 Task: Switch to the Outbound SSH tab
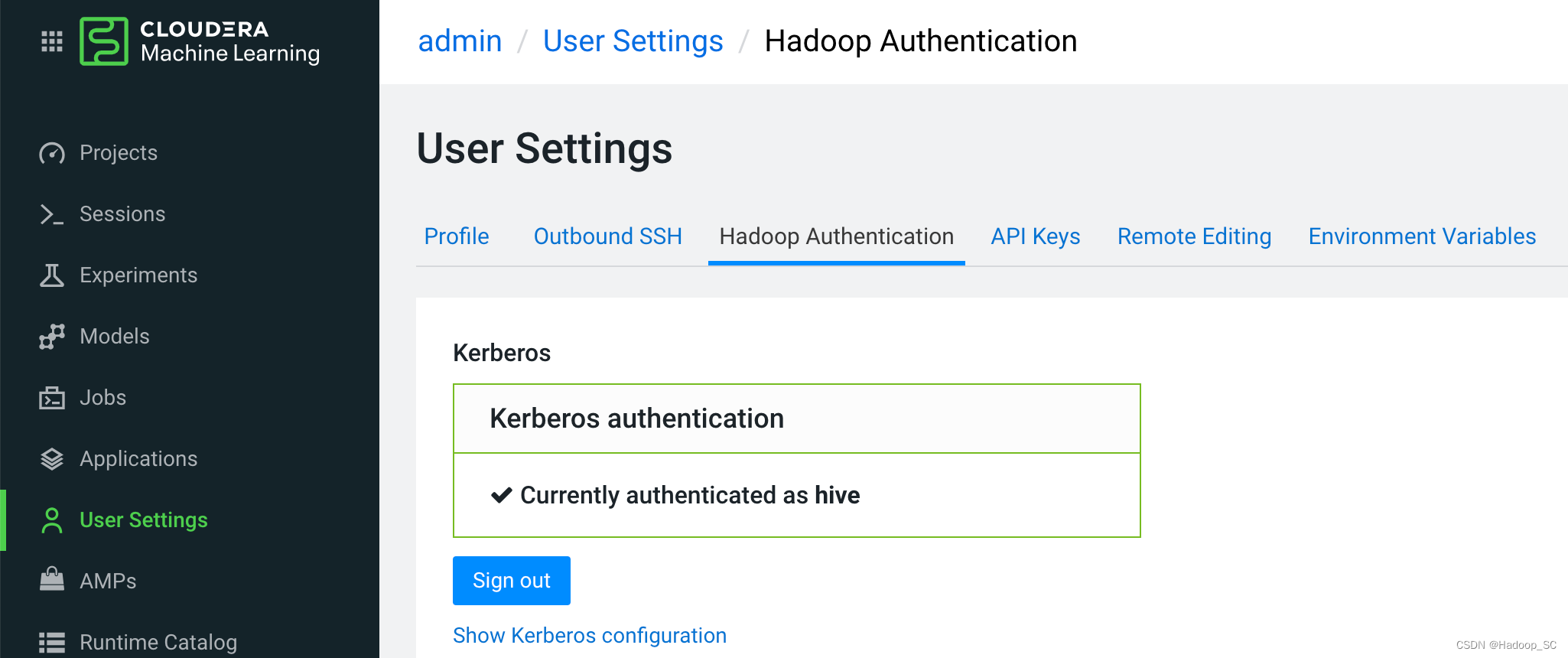608,236
